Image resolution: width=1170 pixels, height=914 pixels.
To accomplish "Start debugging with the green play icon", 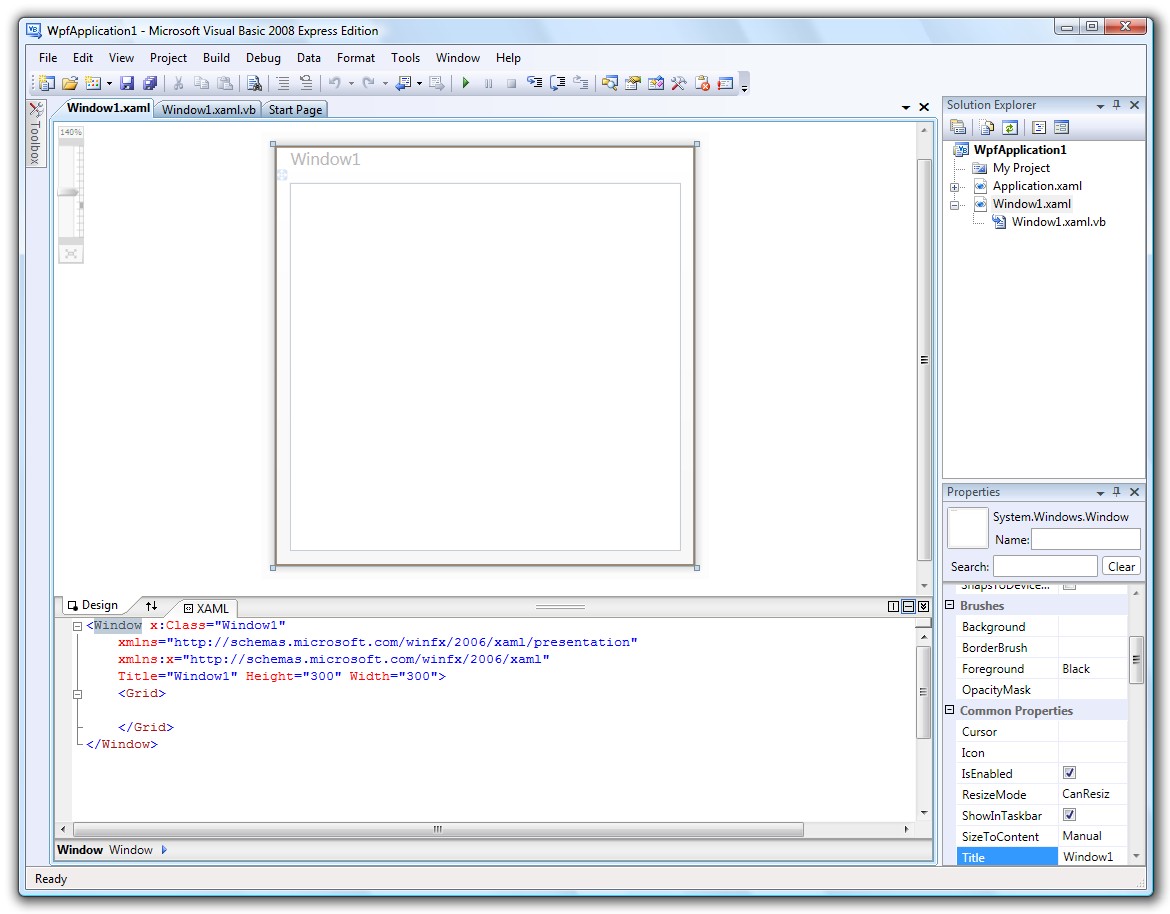I will pos(466,84).
